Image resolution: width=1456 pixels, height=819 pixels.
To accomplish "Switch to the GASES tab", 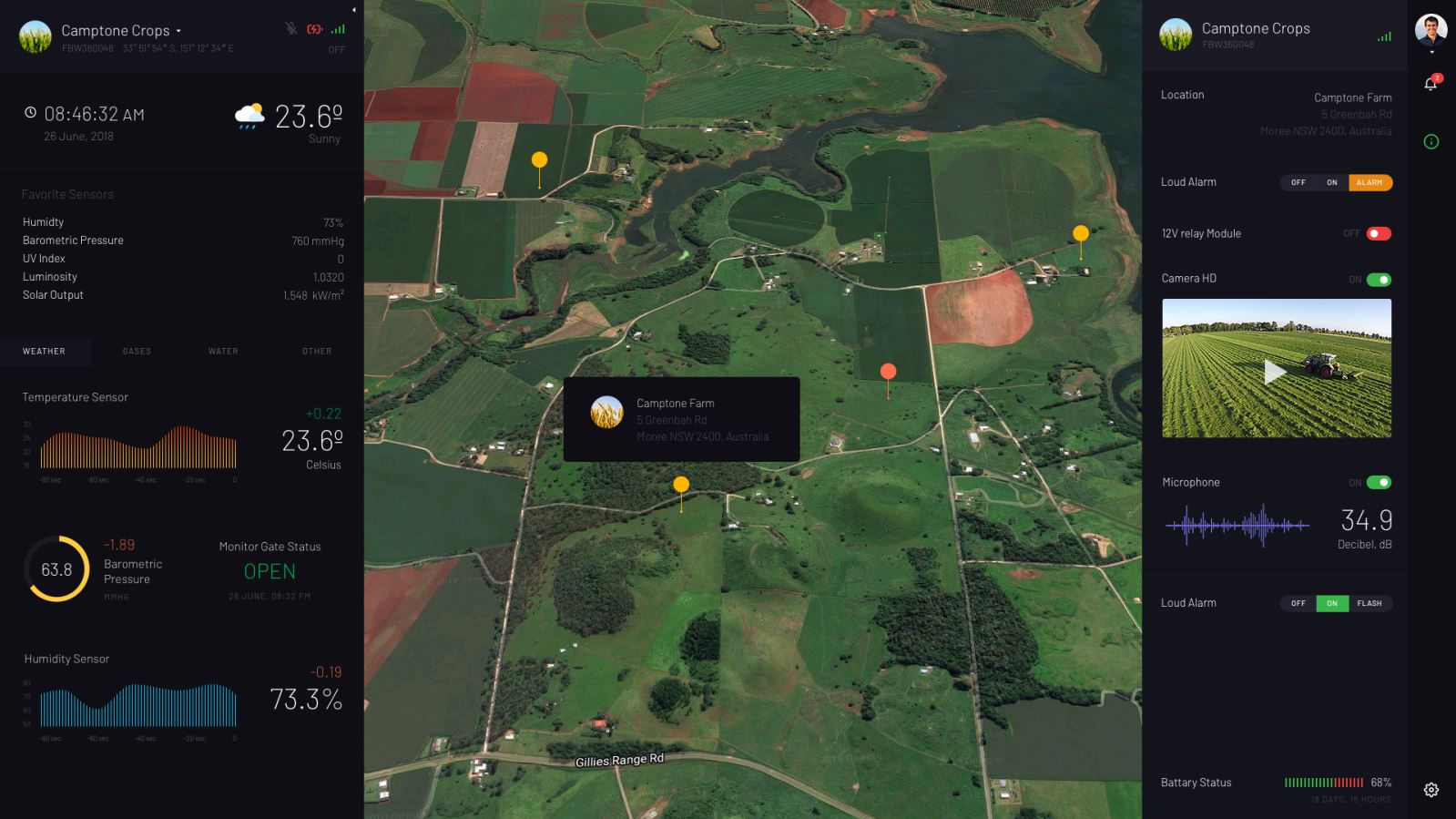I will coord(137,352).
